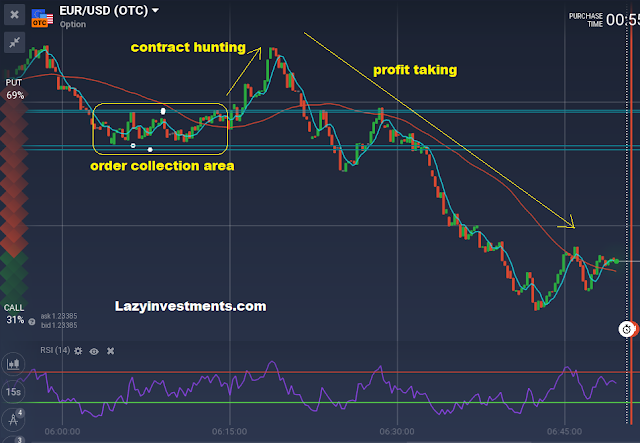Open the chart type candlestick button
640x443 pixels.
(13, 364)
